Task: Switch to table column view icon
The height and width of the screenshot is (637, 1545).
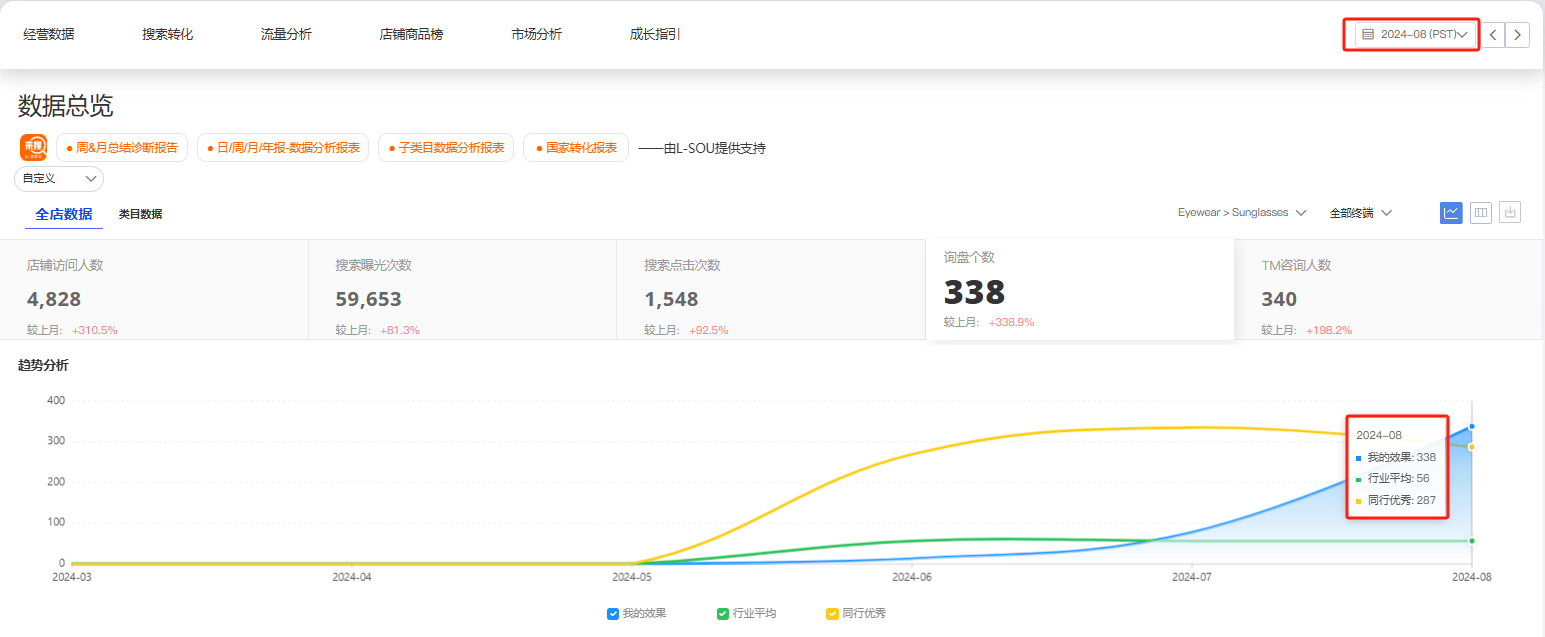Action: click(x=1481, y=212)
